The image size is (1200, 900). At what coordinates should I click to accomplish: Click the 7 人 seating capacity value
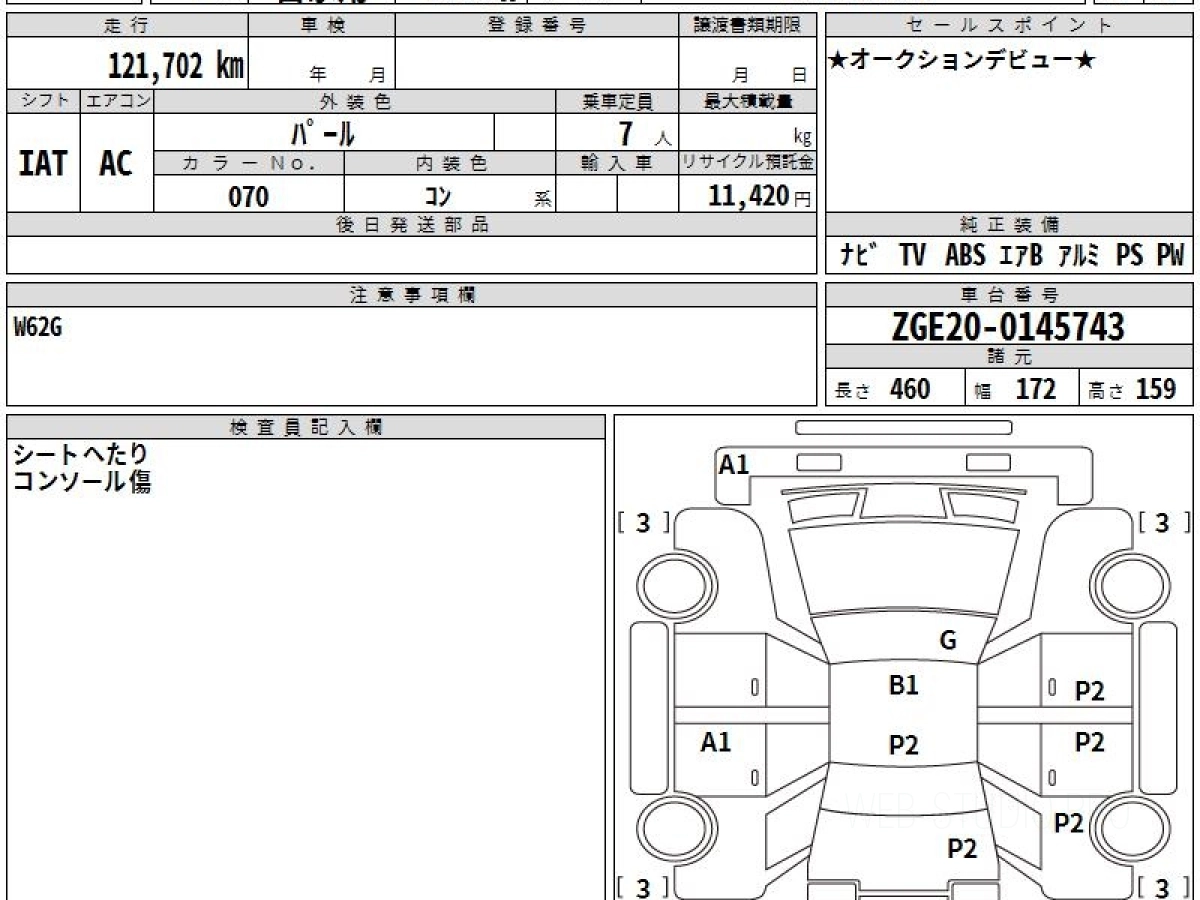tap(644, 133)
